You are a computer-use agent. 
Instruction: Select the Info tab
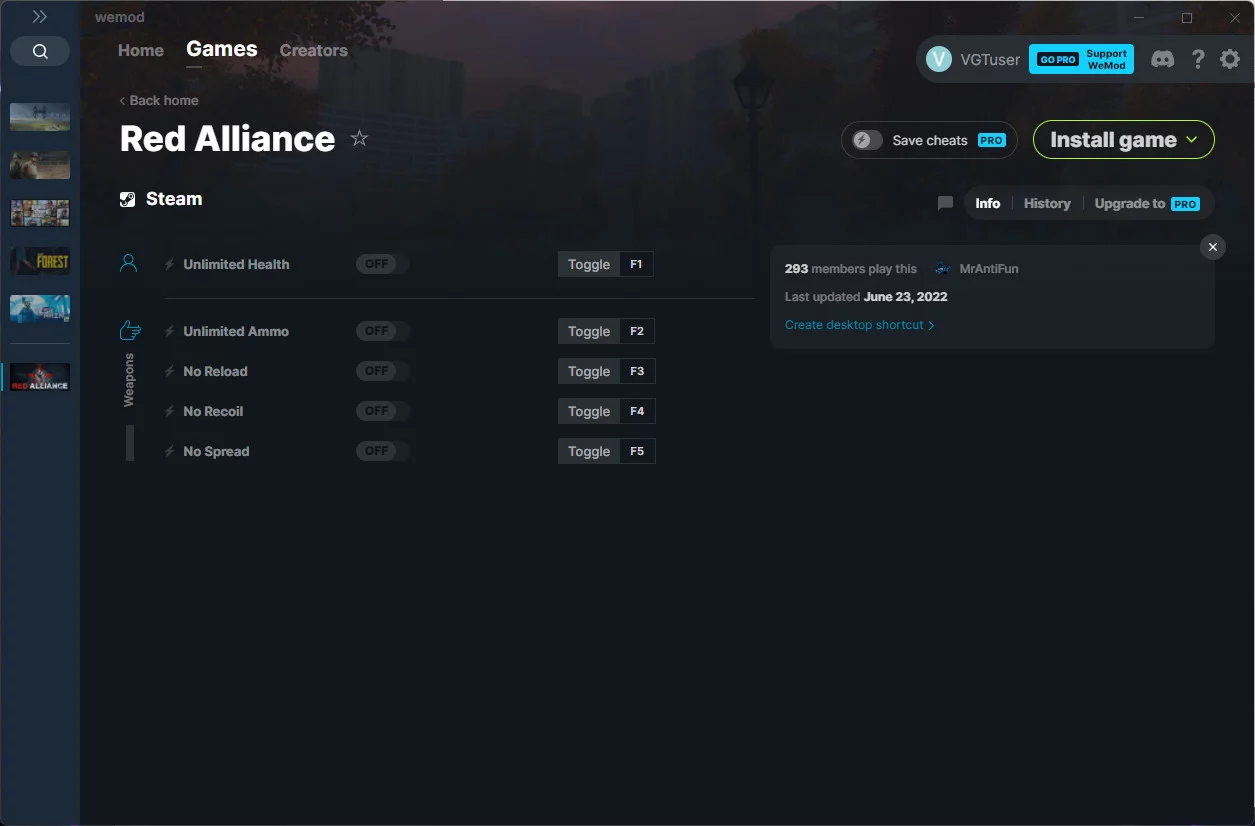coord(988,203)
